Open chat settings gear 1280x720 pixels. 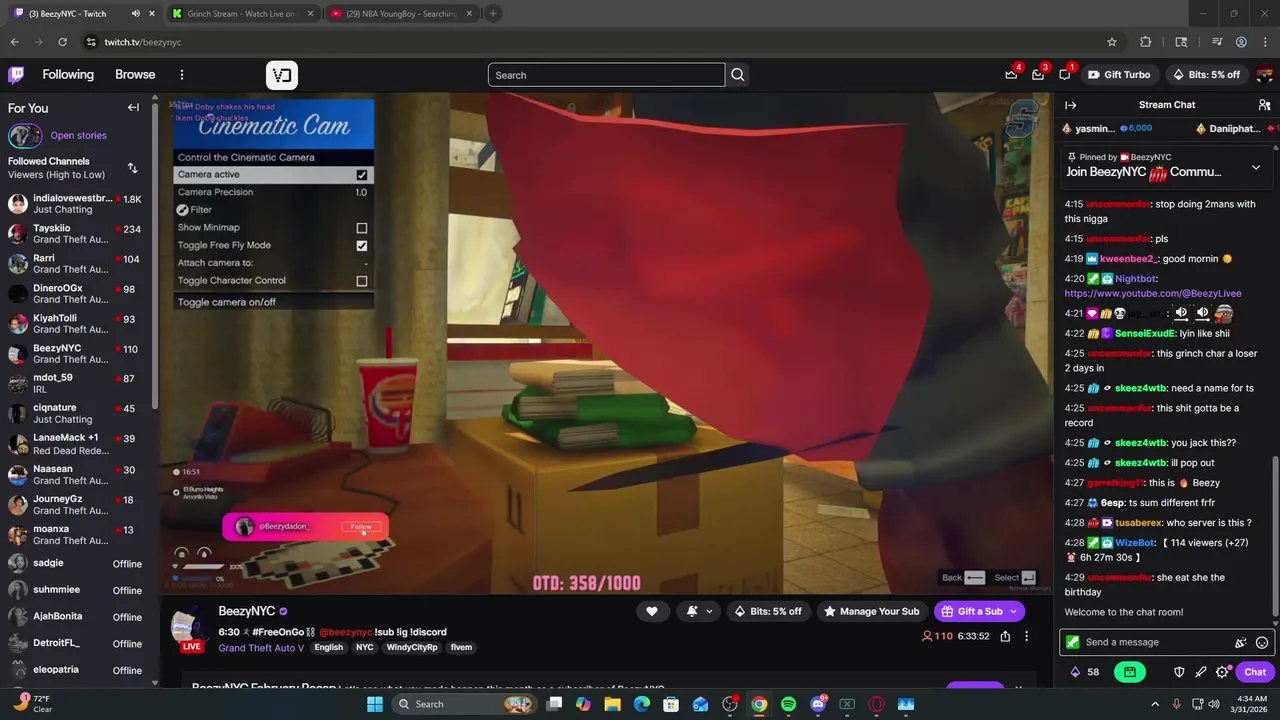1222,672
